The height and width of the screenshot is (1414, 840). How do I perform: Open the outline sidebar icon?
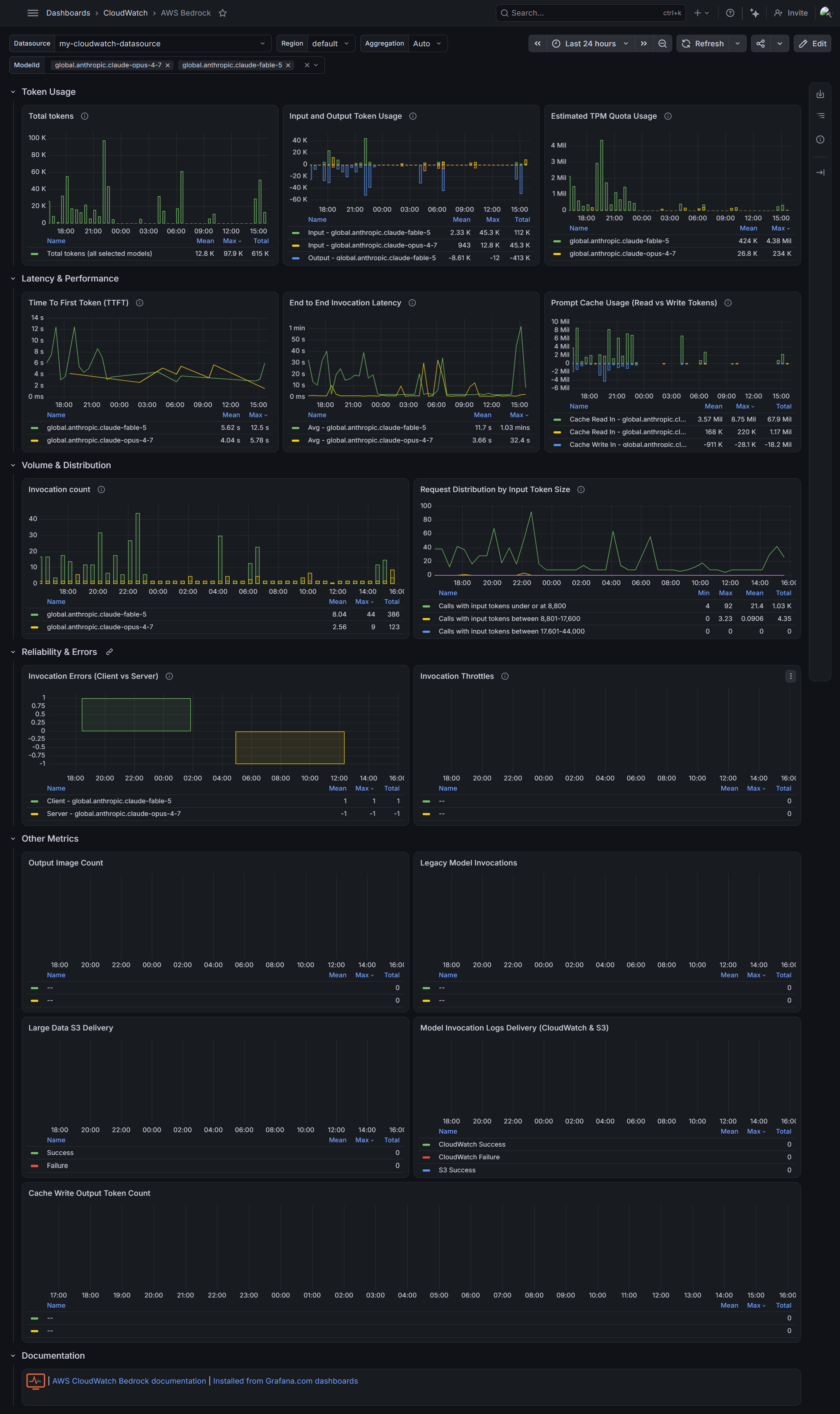(820, 116)
